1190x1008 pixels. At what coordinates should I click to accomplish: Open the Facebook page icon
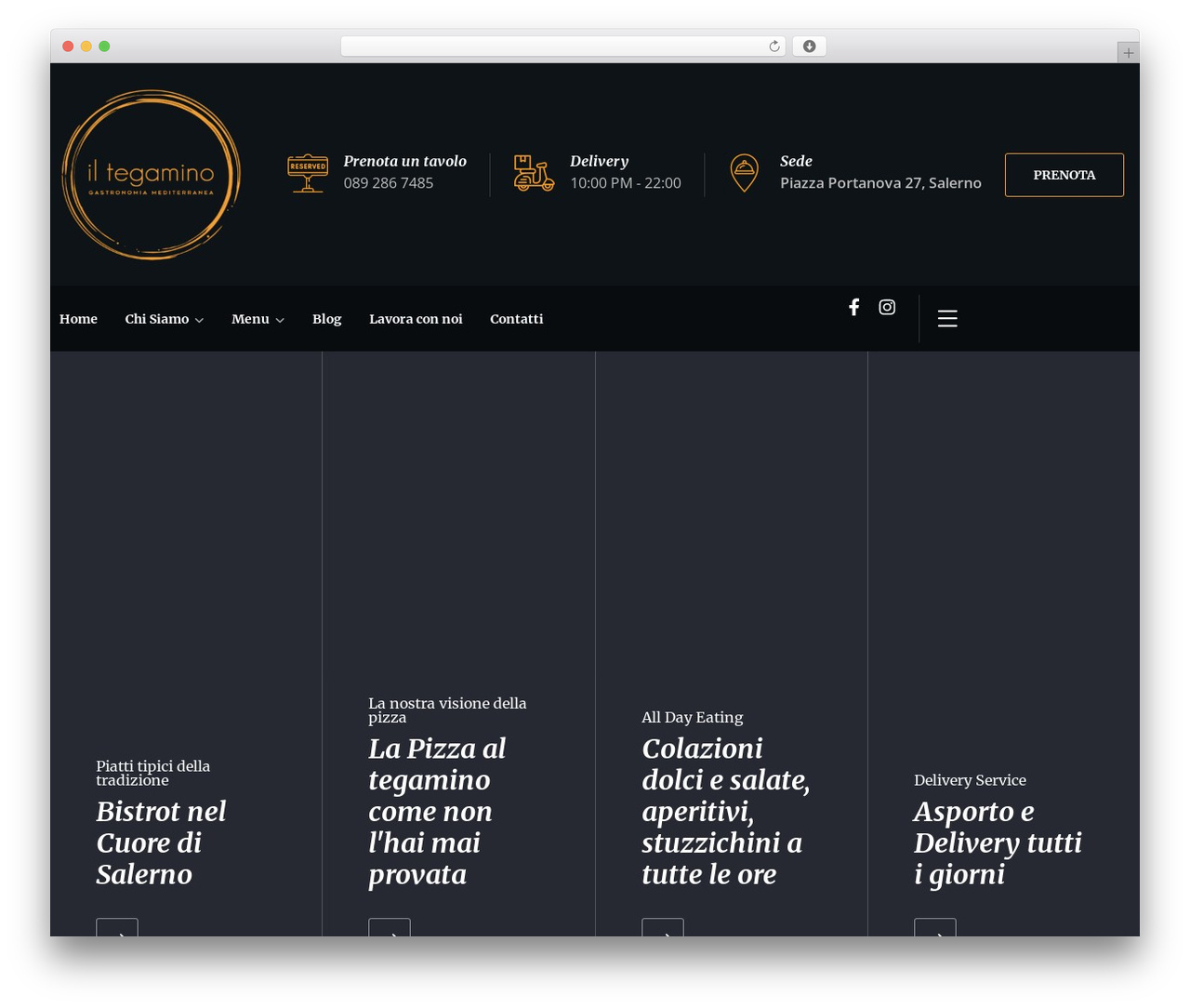853,307
